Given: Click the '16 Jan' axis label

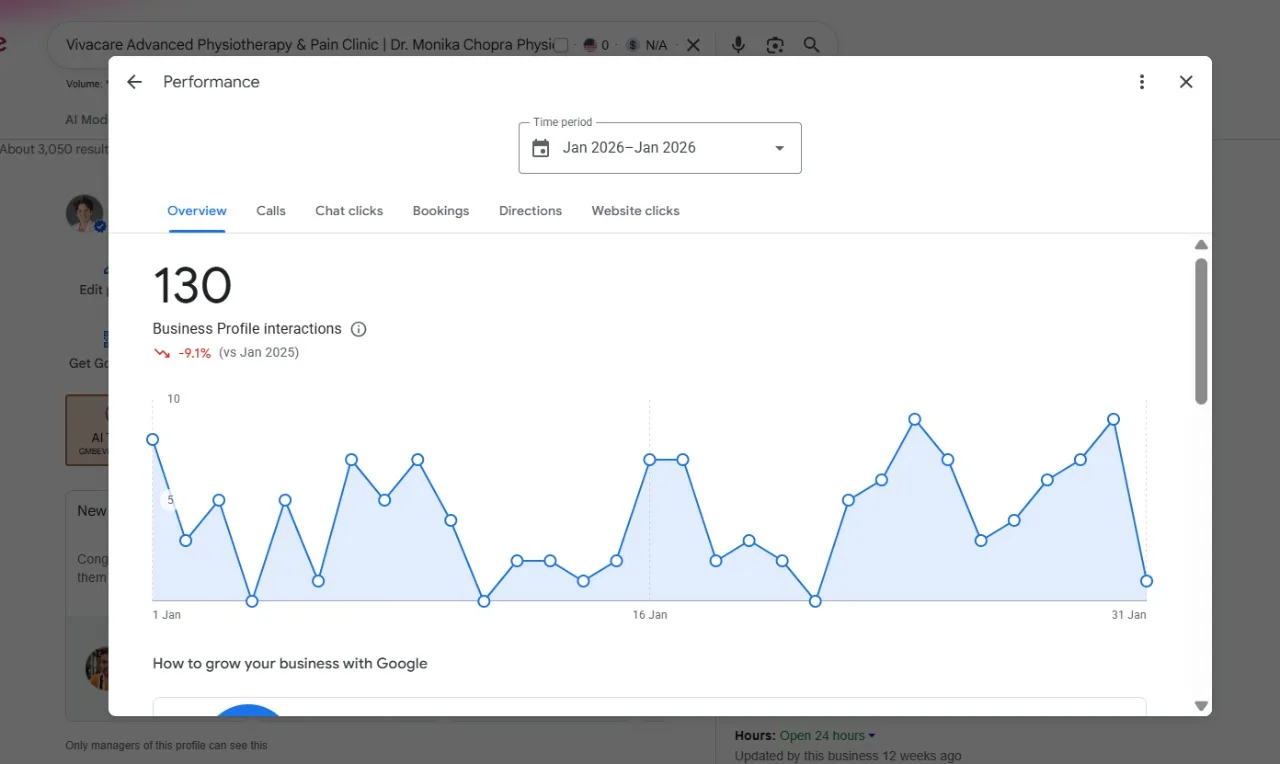Looking at the screenshot, I should pyautogui.click(x=650, y=615).
